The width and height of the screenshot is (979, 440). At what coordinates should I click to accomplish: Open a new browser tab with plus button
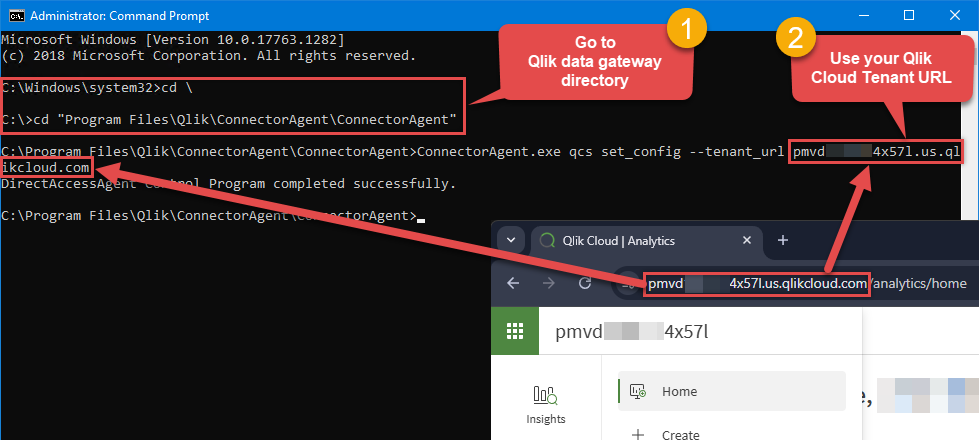pyautogui.click(x=783, y=240)
